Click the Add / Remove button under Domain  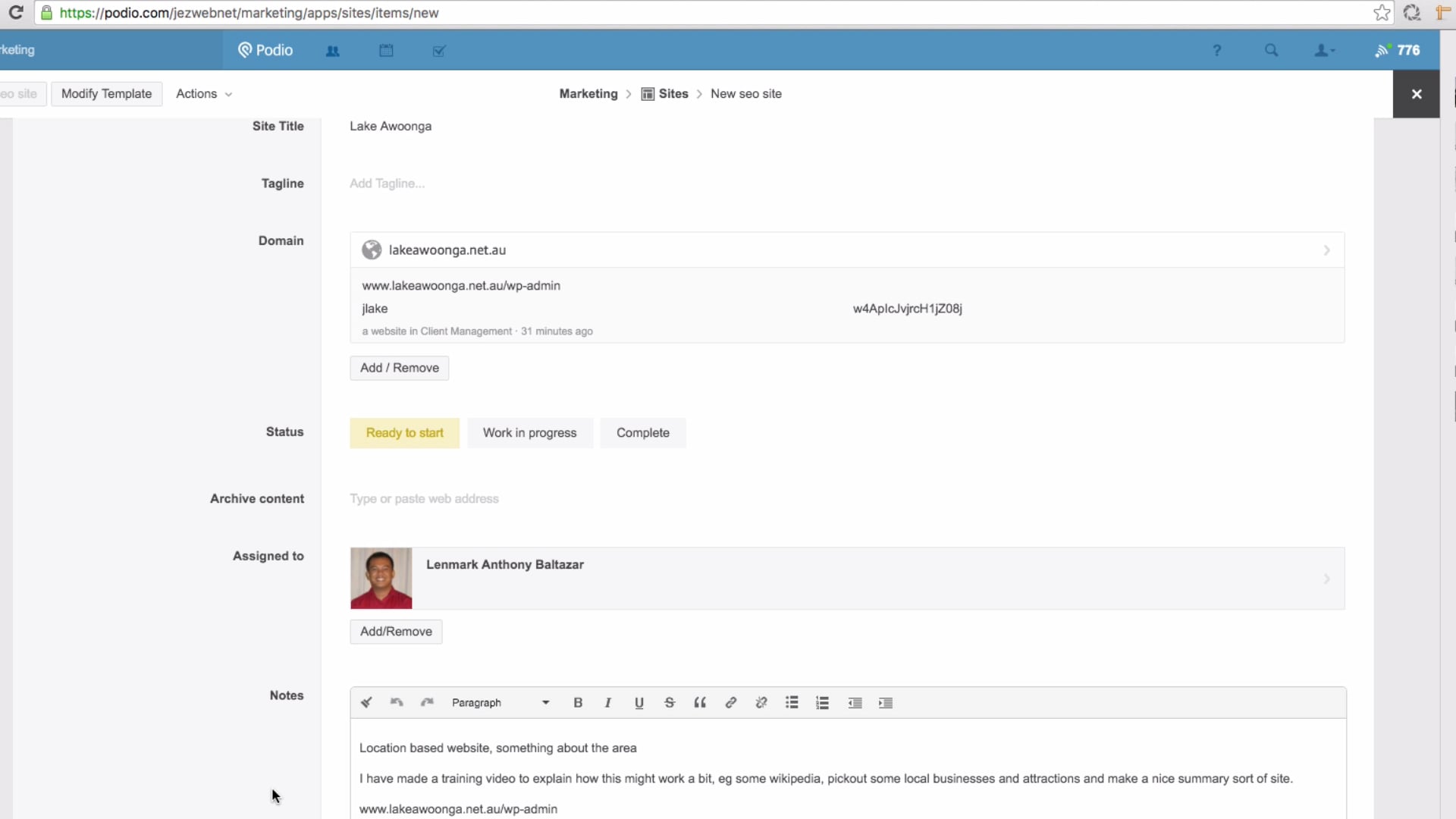click(x=399, y=368)
